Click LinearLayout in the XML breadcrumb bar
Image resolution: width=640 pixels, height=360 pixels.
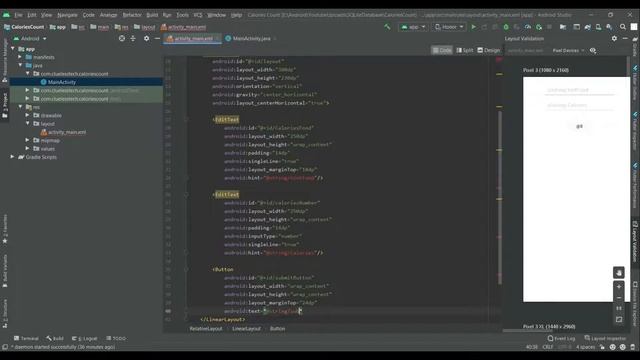click(x=246, y=329)
